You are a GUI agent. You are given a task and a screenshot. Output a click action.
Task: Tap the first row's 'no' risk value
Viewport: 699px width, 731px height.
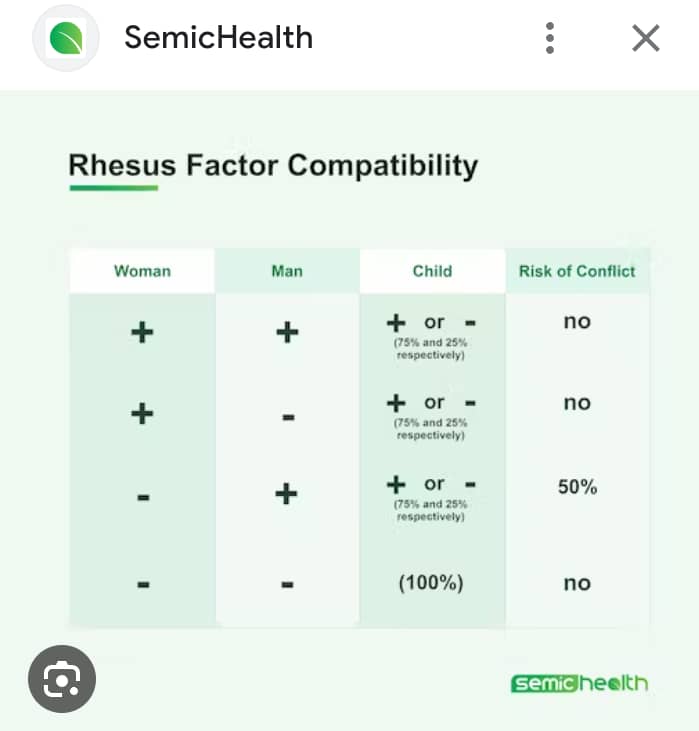(577, 322)
